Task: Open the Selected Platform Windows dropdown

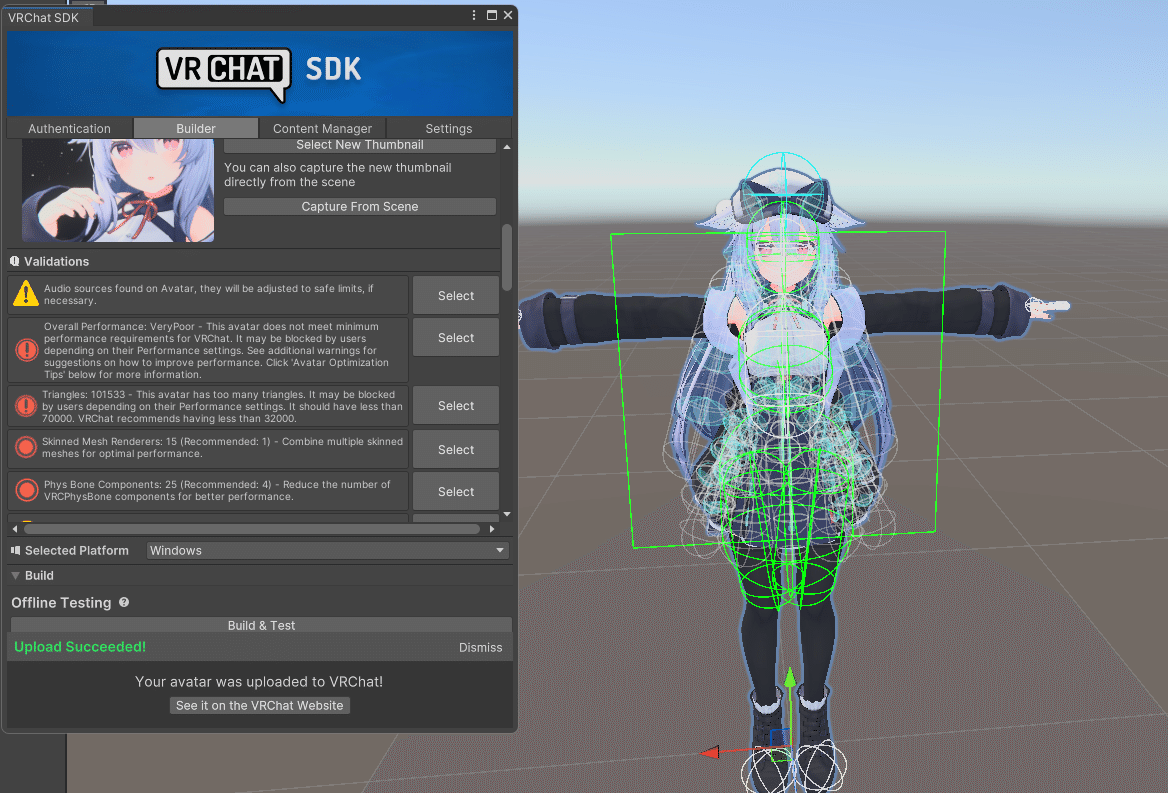Action: point(328,550)
